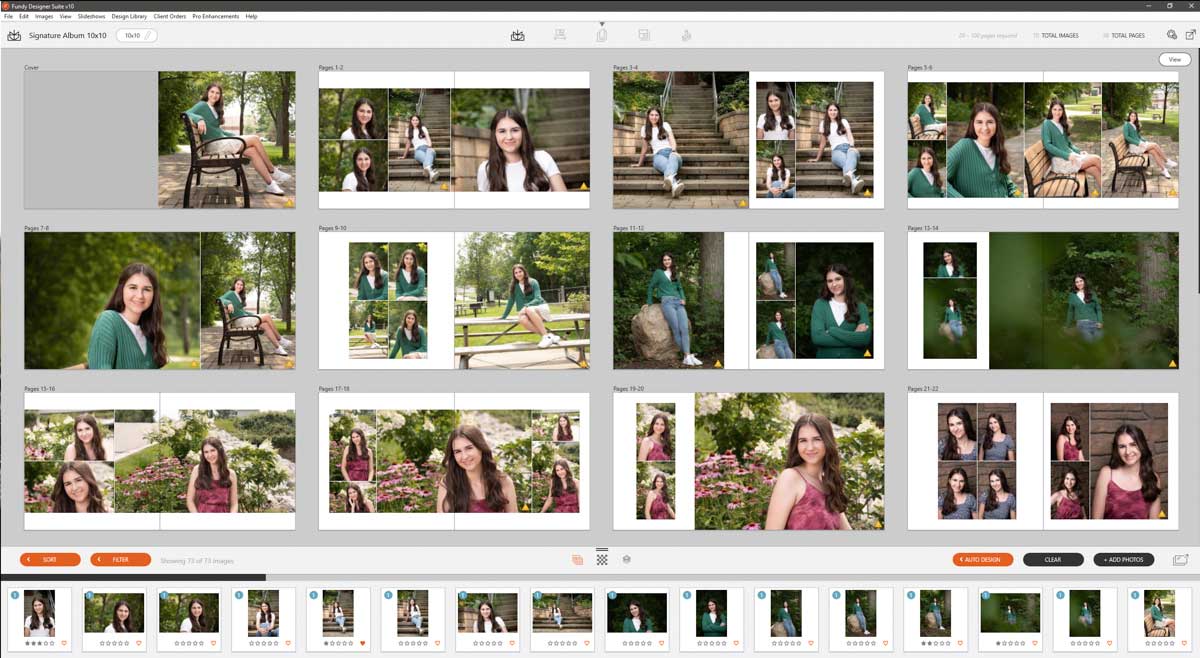Click blue usage badge on first image well thumbnail
The image size is (1200, 658).
(15, 596)
